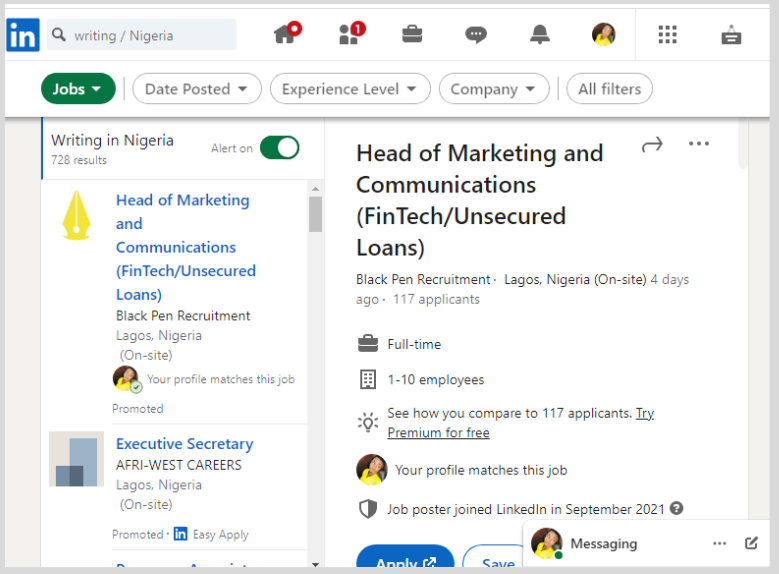Click the Black Pen Recruitment pen logo

[x=76, y=215]
